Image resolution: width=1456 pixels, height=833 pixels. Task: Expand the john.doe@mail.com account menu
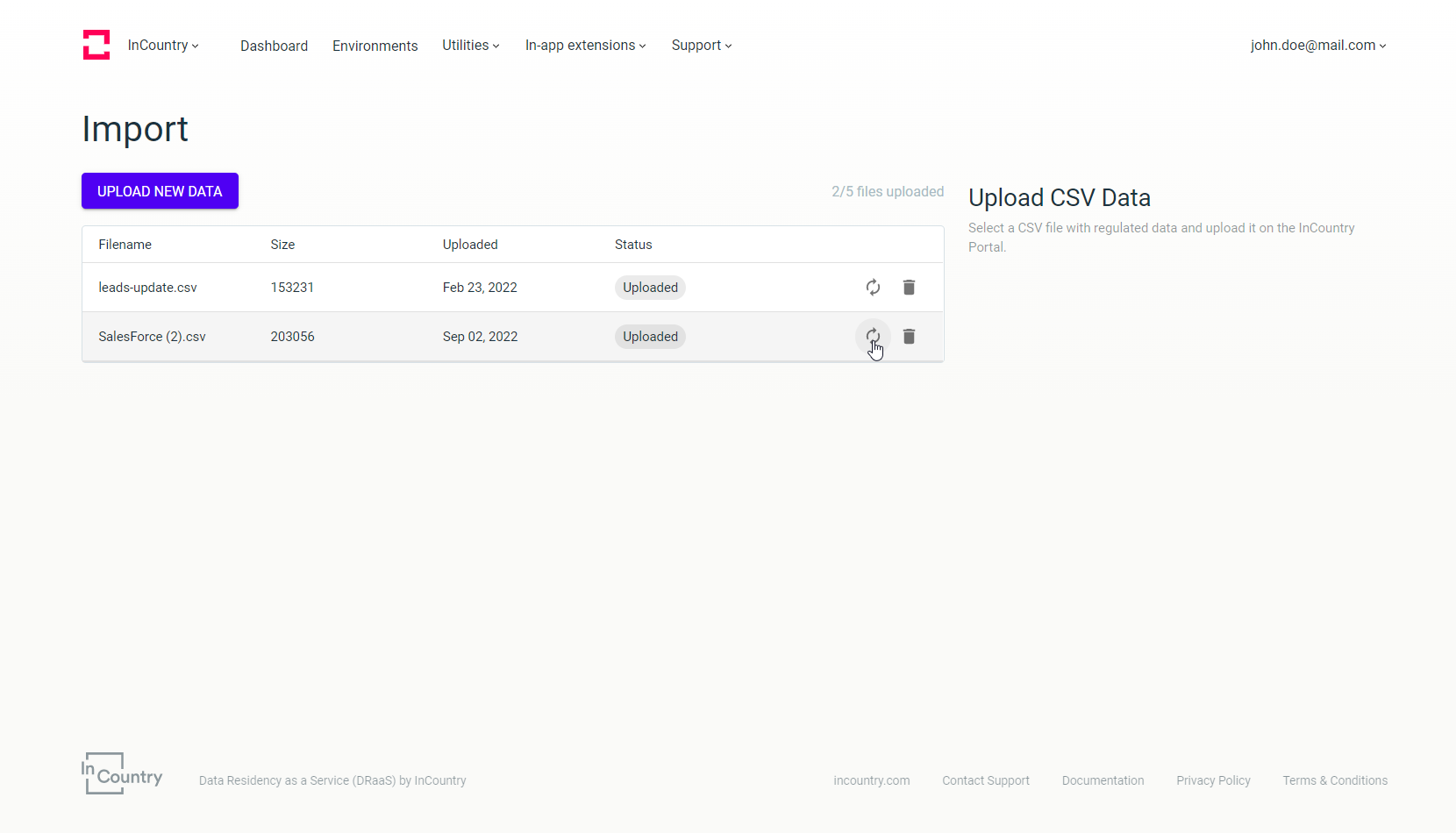(1318, 46)
